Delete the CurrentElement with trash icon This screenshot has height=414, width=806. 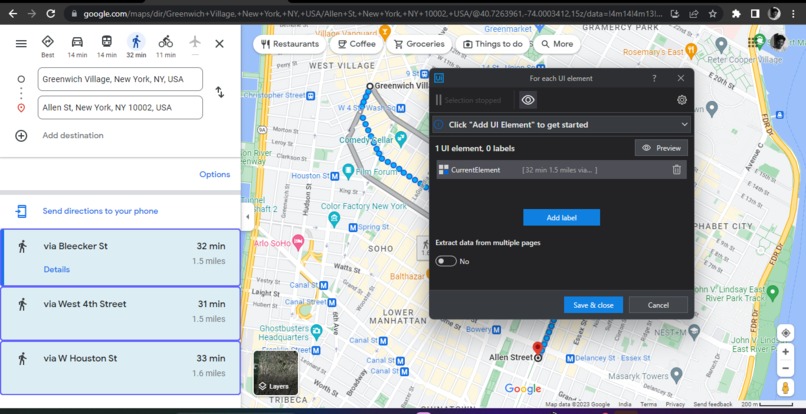pos(677,170)
